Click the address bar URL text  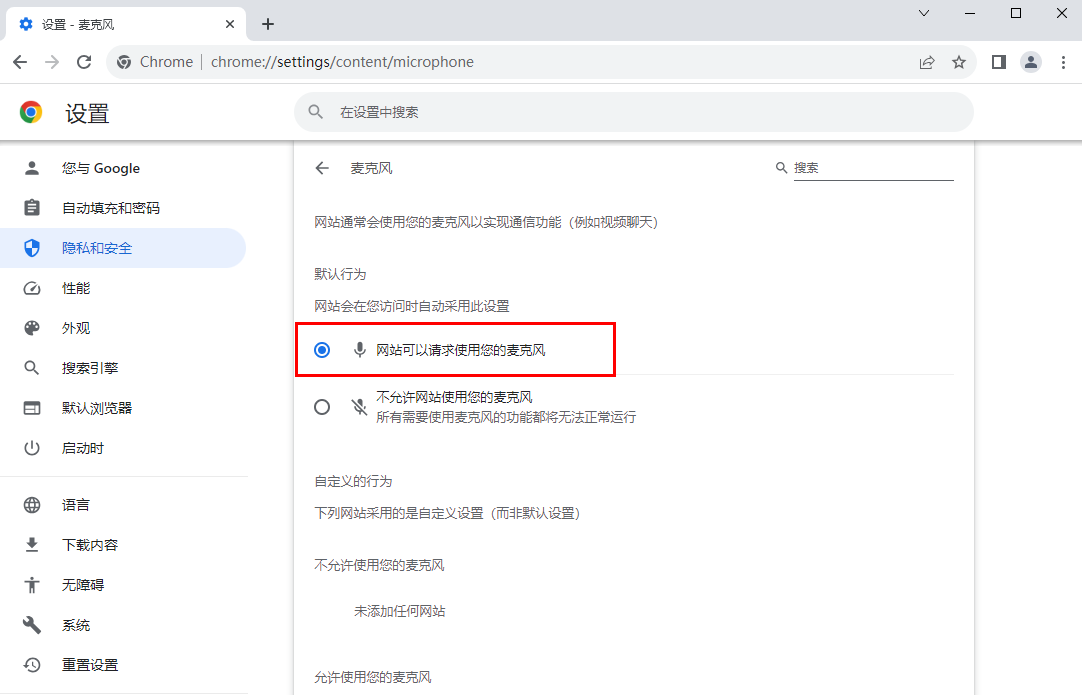342,62
